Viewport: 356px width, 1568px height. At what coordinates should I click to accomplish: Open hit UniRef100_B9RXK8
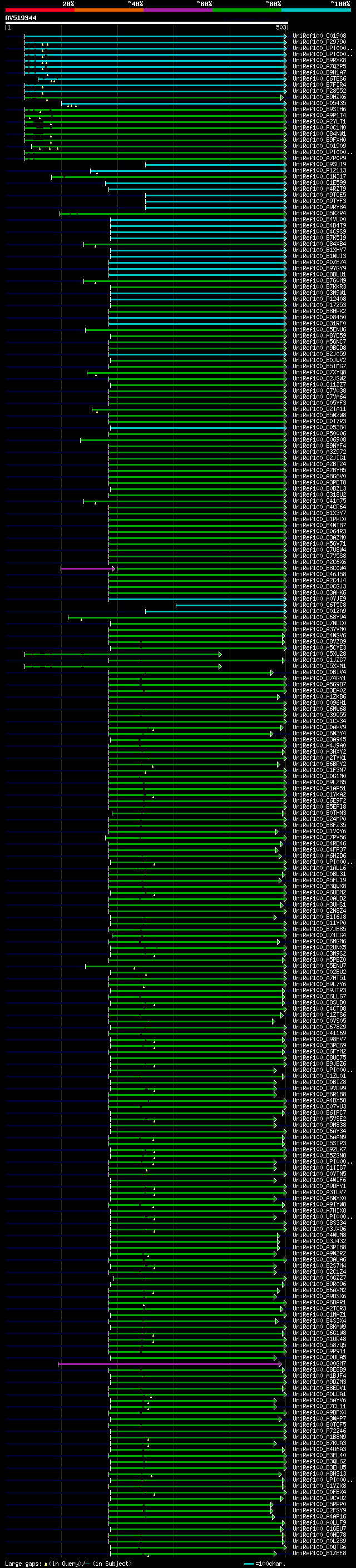pyautogui.click(x=319, y=60)
